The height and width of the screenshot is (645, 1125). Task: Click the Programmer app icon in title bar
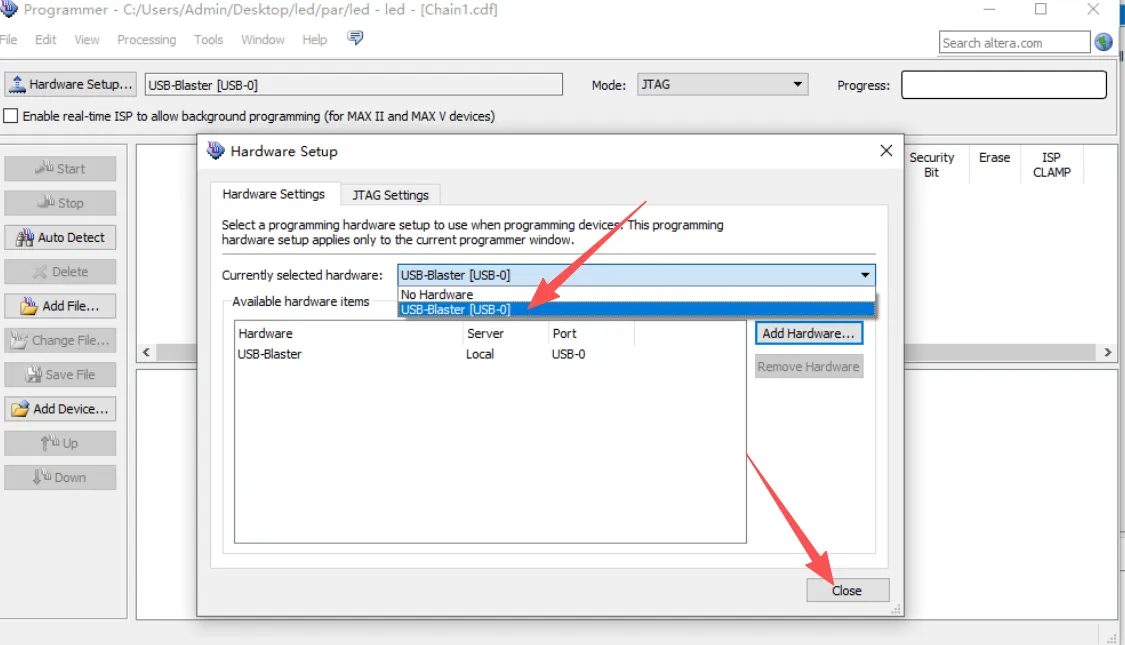(x=9, y=9)
